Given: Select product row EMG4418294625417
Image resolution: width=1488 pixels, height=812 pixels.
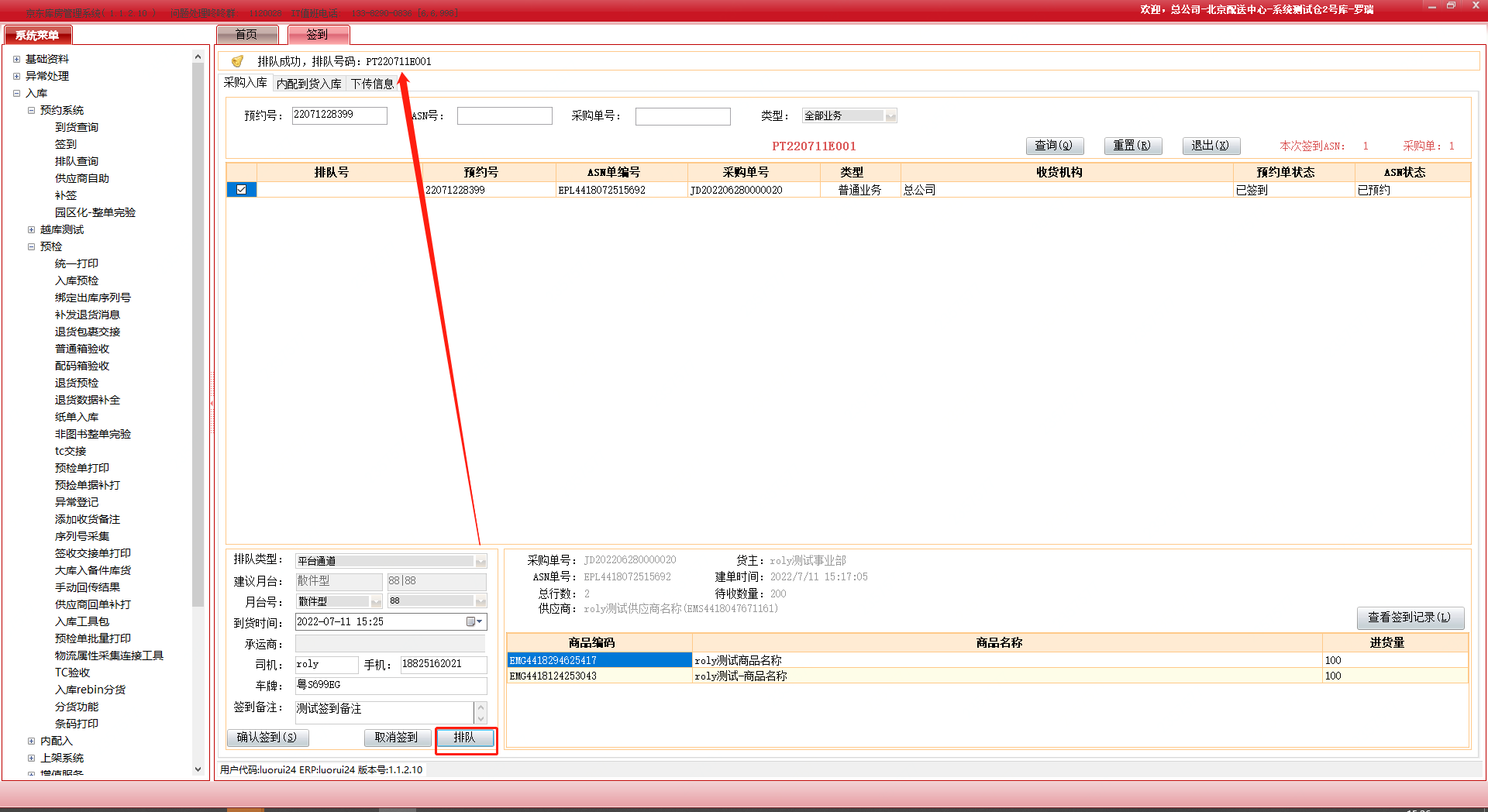Looking at the screenshot, I should point(987,660).
